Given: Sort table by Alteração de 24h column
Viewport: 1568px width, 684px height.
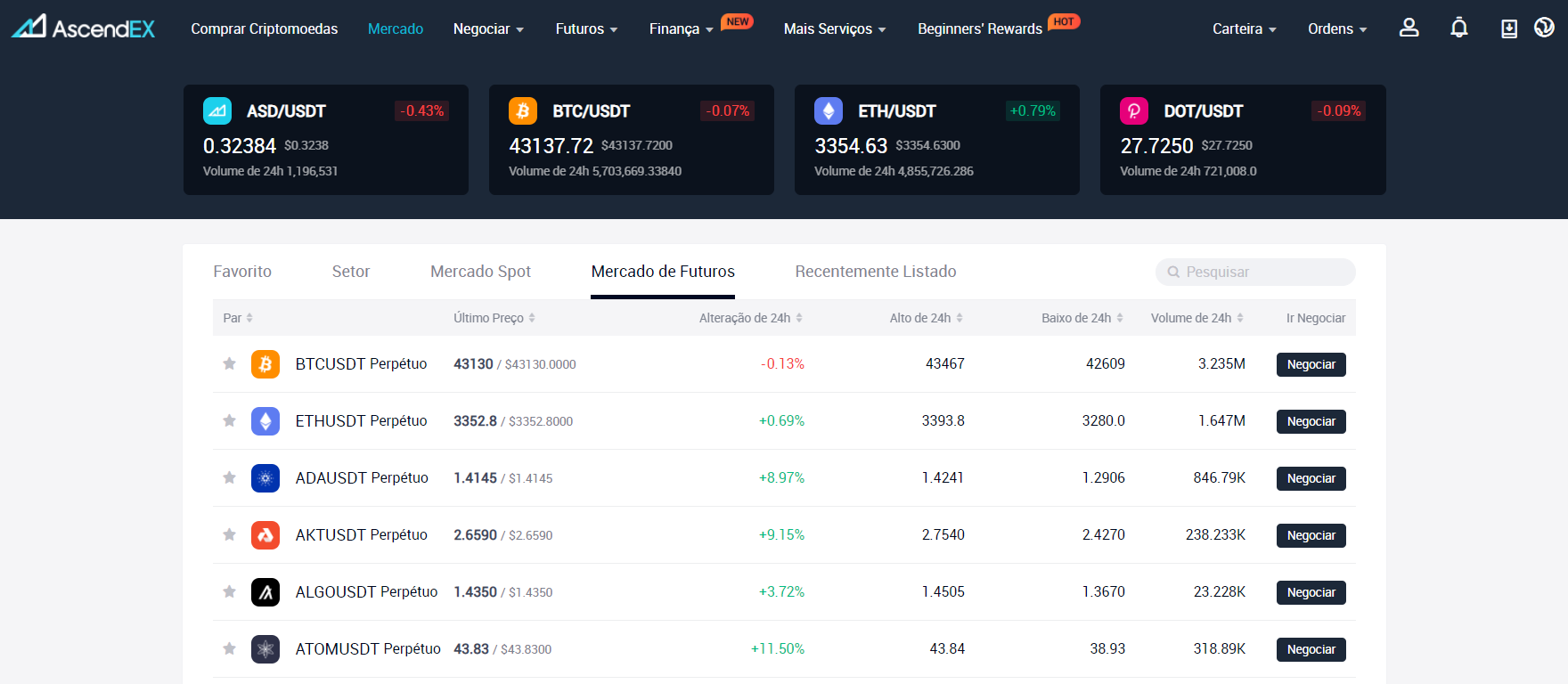Looking at the screenshot, I should 751,318.
